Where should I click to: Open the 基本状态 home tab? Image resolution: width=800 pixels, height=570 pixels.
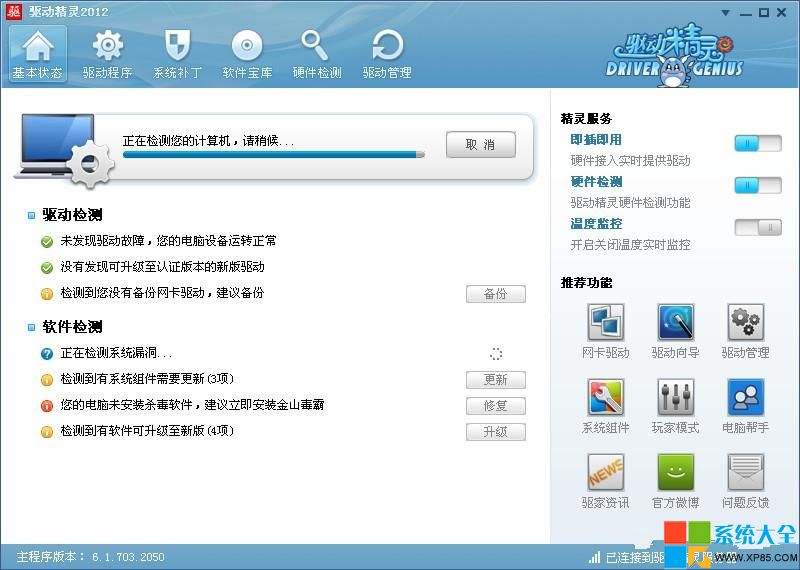[x=38, y=54]
